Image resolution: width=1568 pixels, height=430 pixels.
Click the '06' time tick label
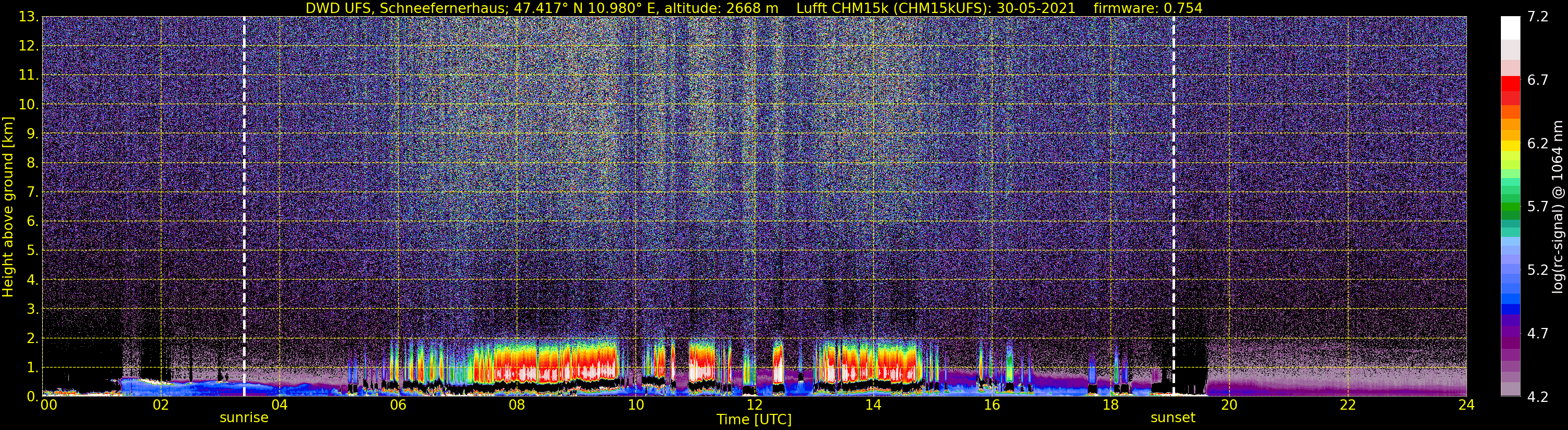click(398, 405)
